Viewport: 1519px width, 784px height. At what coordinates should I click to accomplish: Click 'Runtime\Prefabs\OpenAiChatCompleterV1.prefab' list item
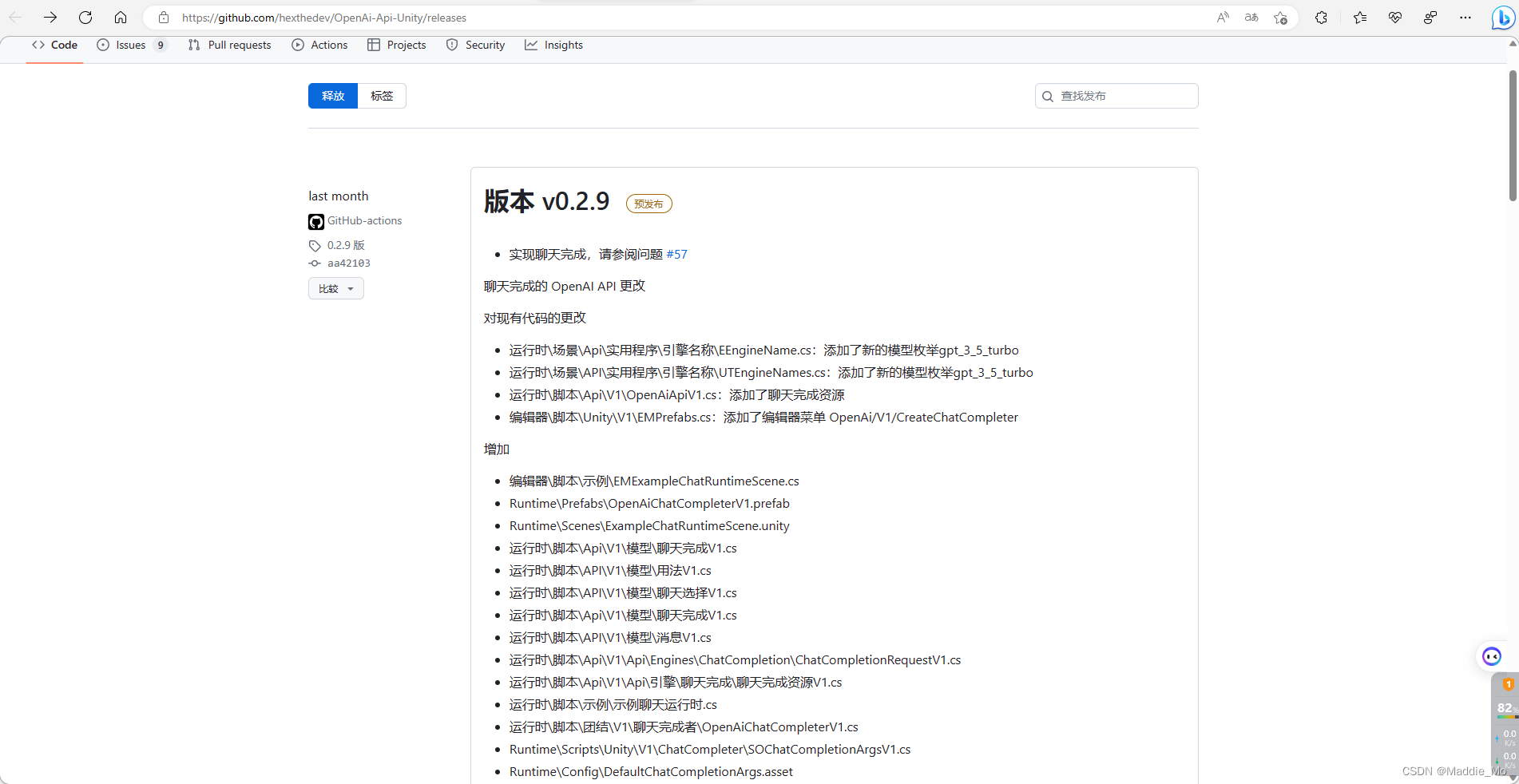[x=649, y=503]
